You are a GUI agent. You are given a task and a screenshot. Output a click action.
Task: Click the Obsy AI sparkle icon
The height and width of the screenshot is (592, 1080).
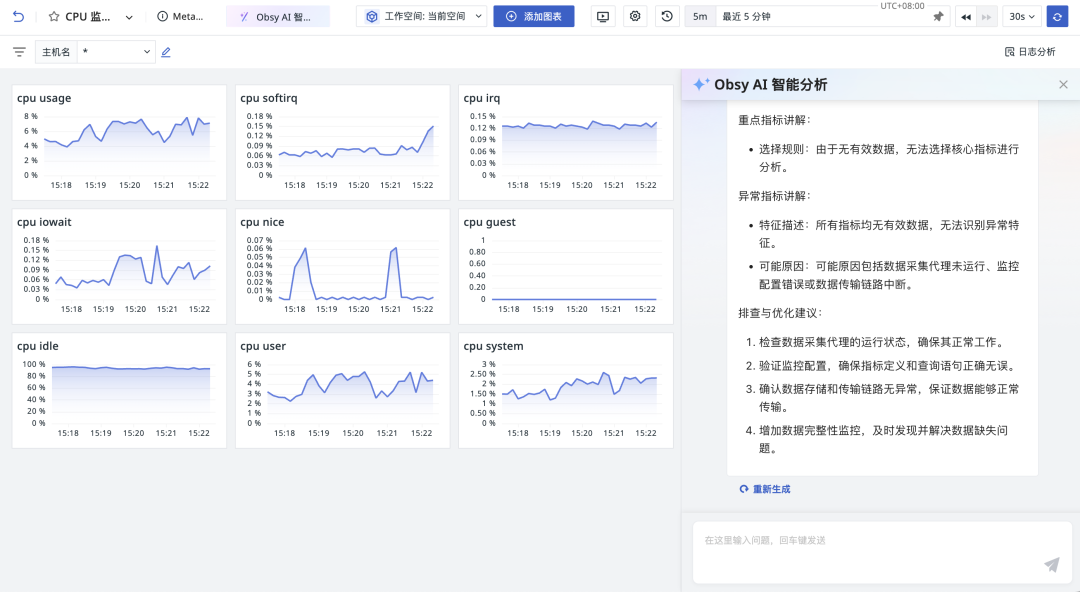point(701,84)
